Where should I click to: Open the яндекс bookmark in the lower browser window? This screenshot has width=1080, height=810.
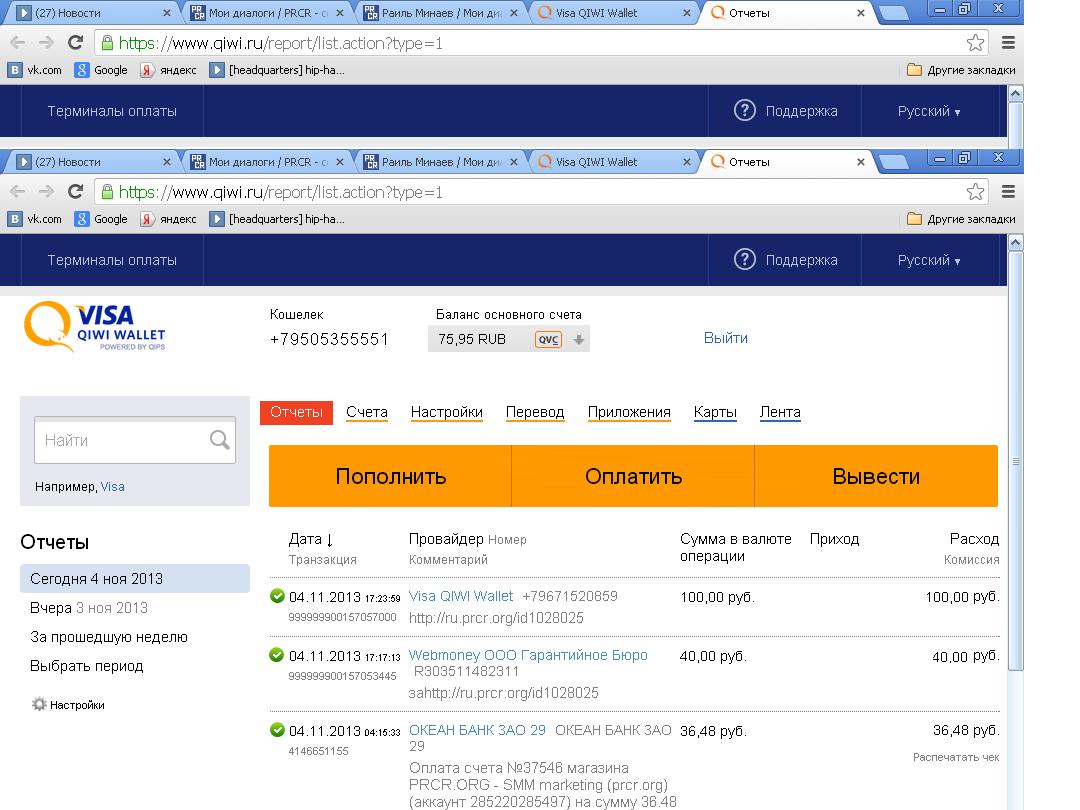point(168,219)
